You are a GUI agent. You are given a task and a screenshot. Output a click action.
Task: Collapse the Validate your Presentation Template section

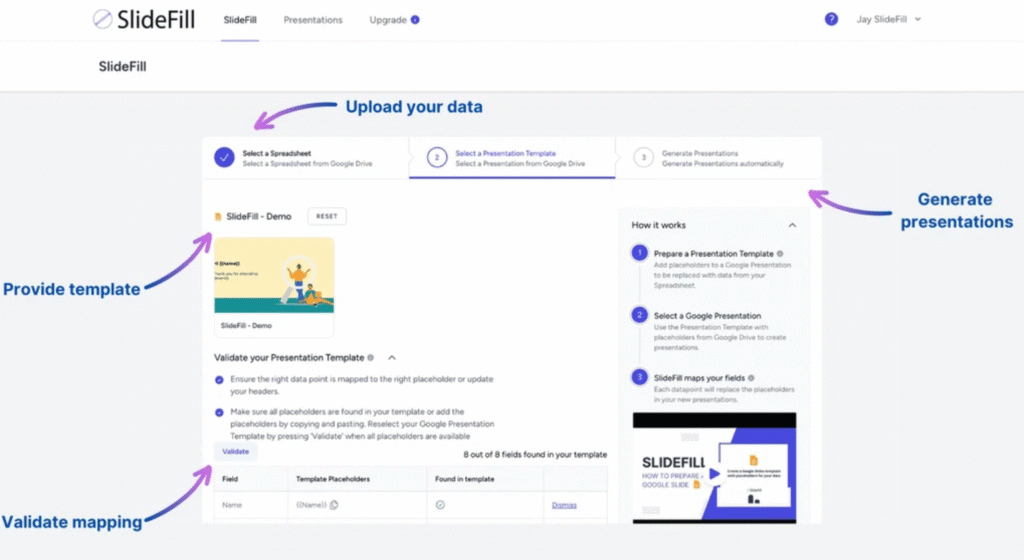tap(392, 358)
